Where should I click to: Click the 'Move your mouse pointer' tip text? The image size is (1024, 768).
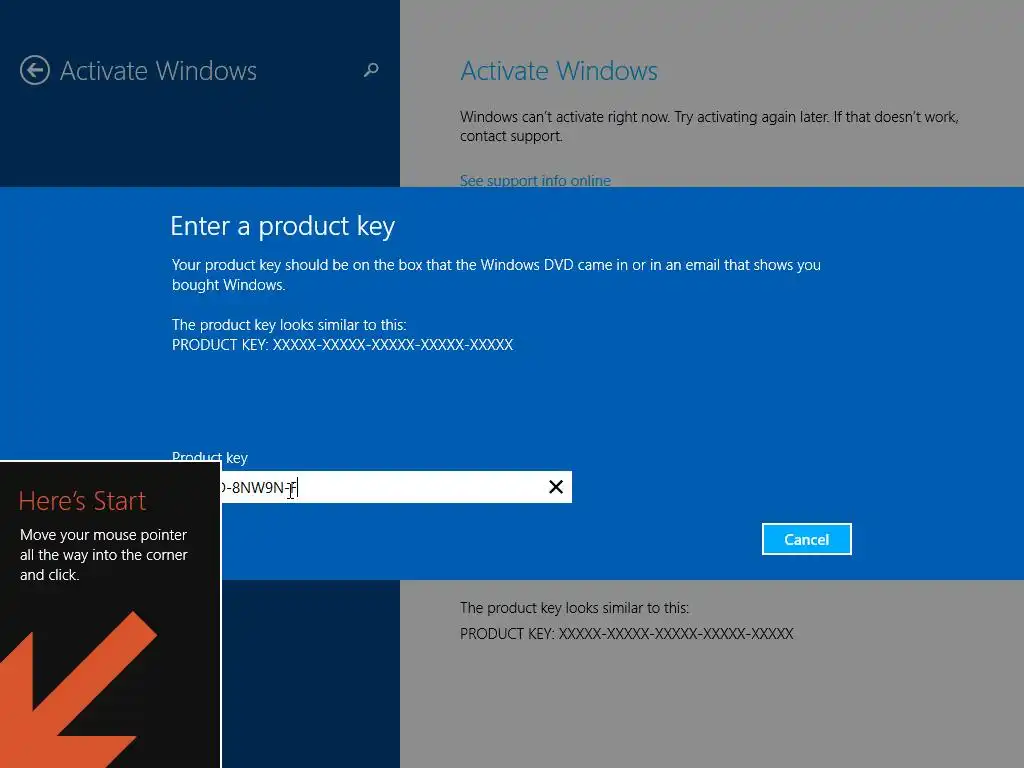104,555
